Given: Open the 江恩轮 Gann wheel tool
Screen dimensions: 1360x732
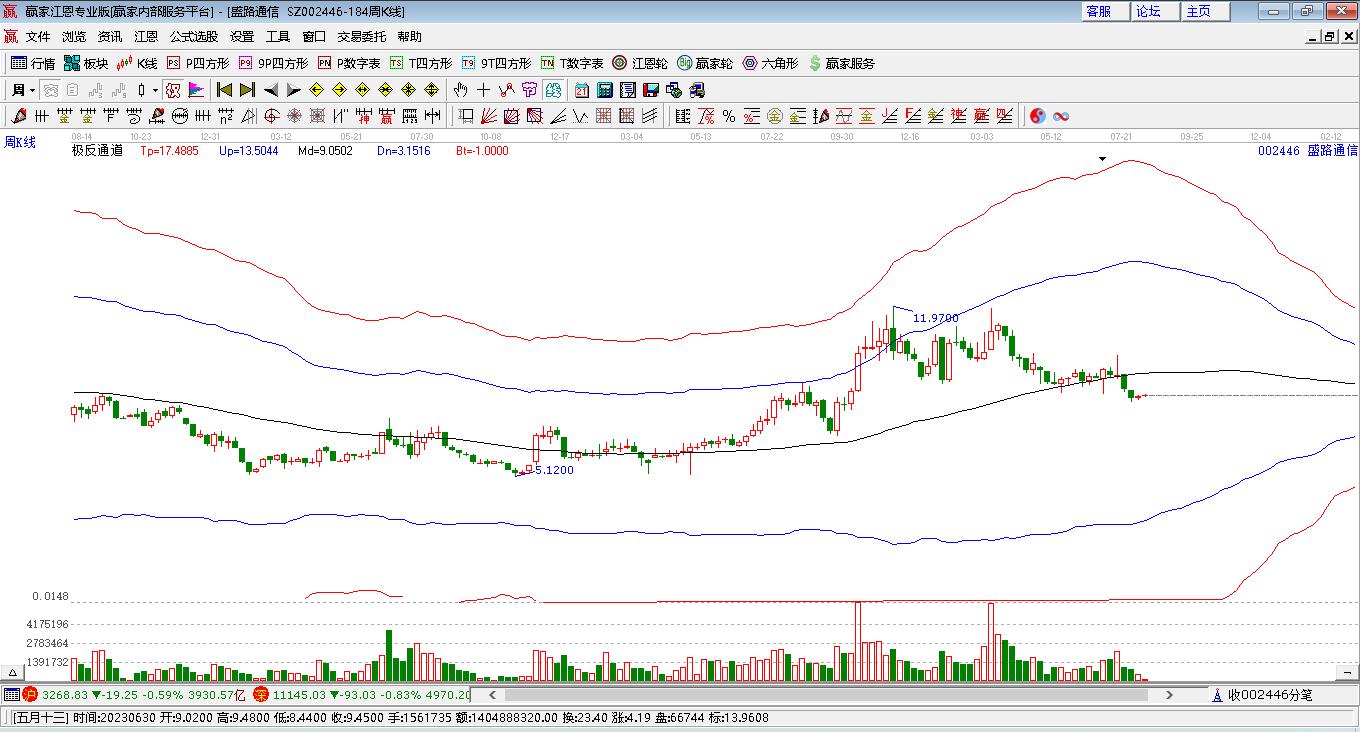Looking at the screenshot, I should [640, 63].
